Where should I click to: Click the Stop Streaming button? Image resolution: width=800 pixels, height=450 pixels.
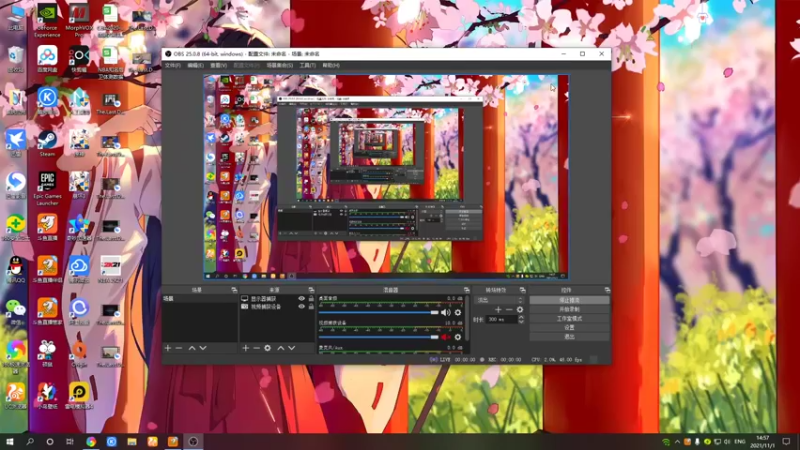coord(569,300)
